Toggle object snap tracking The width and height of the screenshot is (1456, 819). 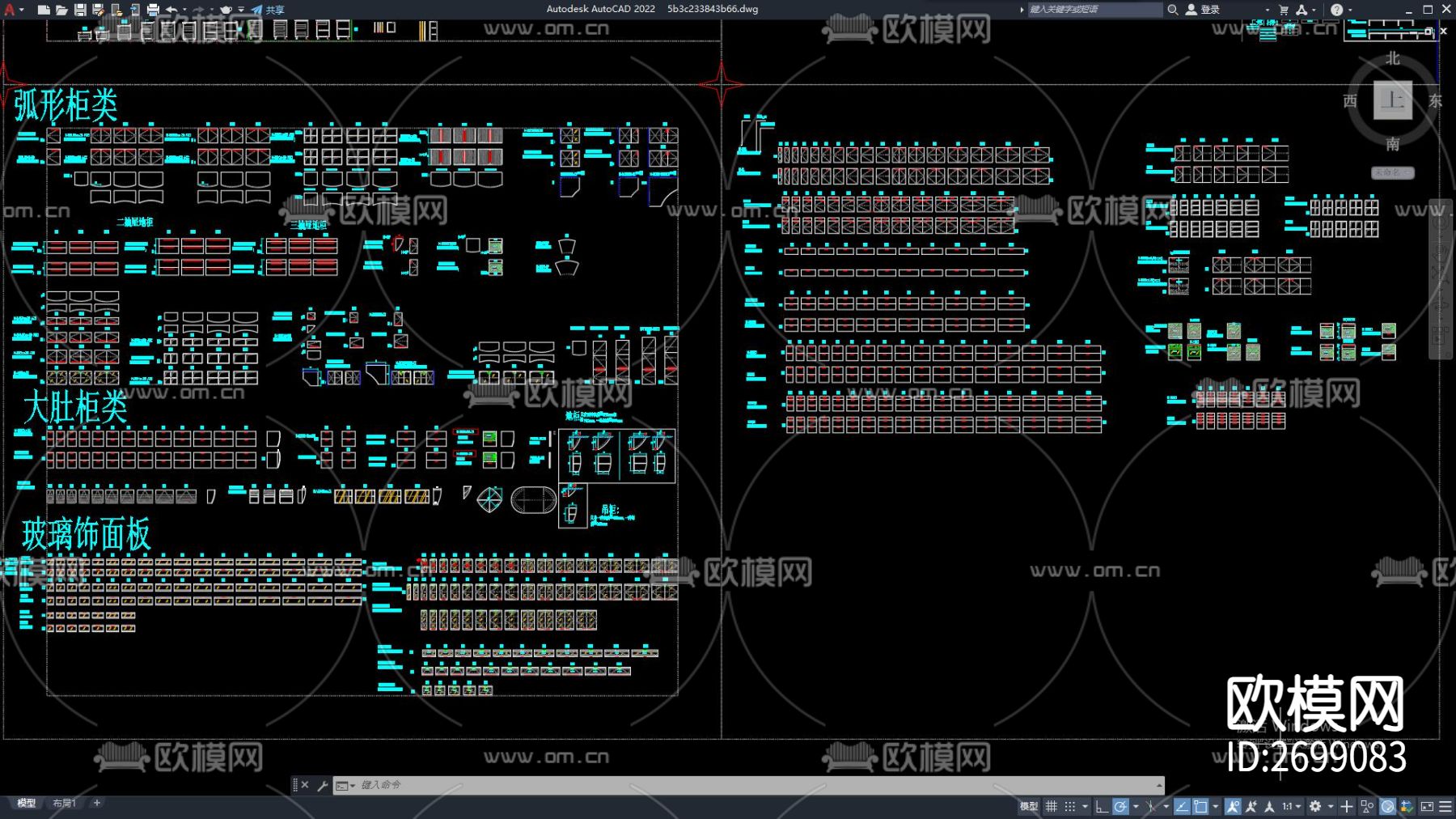point(1182,806)
